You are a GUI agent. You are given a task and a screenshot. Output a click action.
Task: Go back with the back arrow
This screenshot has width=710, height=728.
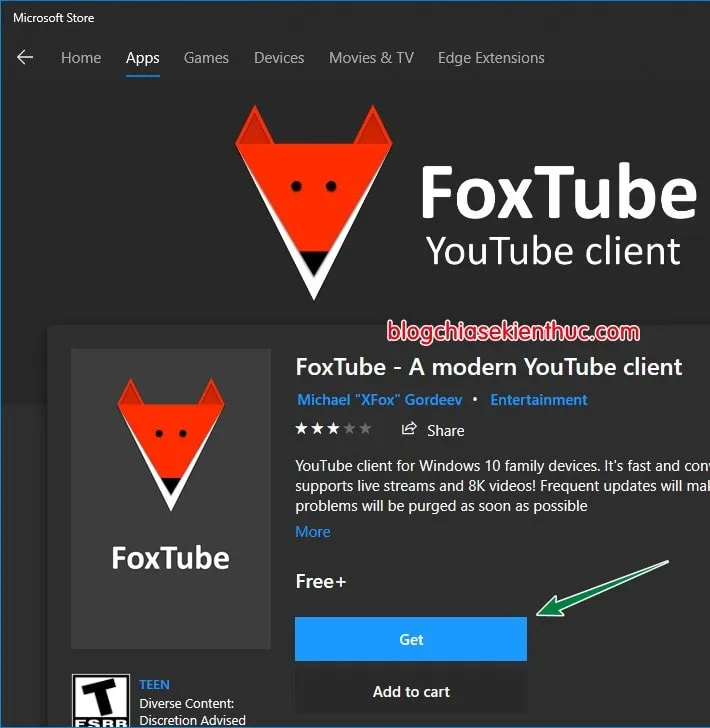[25, 58]
